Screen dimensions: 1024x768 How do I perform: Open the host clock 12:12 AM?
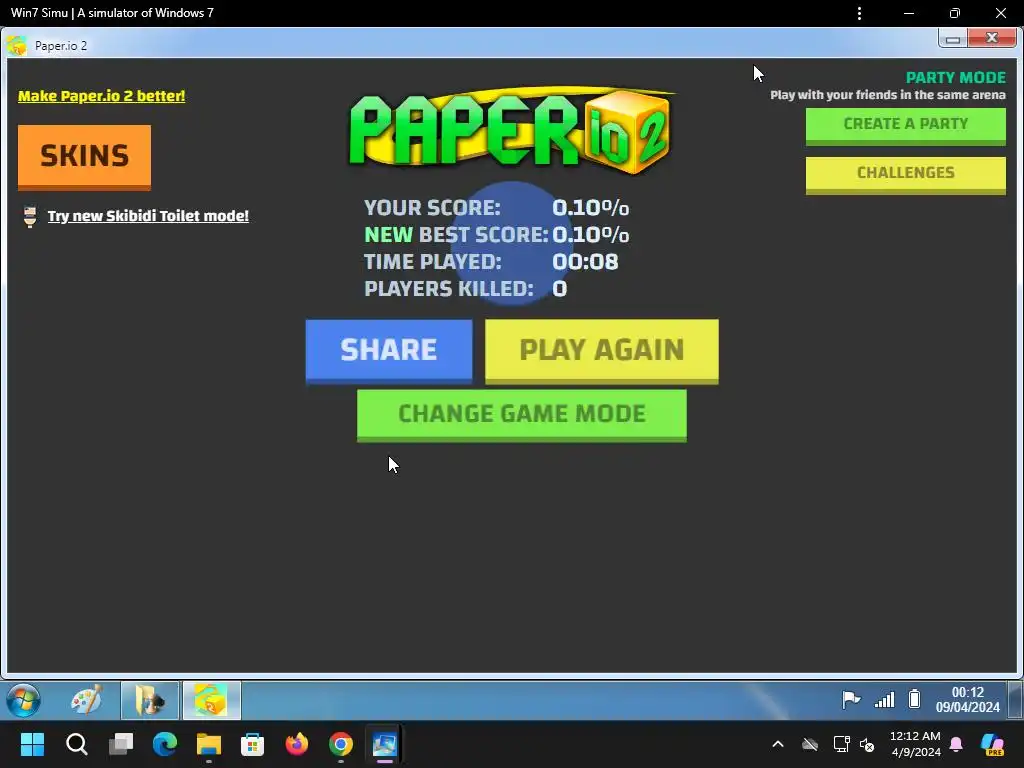tap(915, 744)
